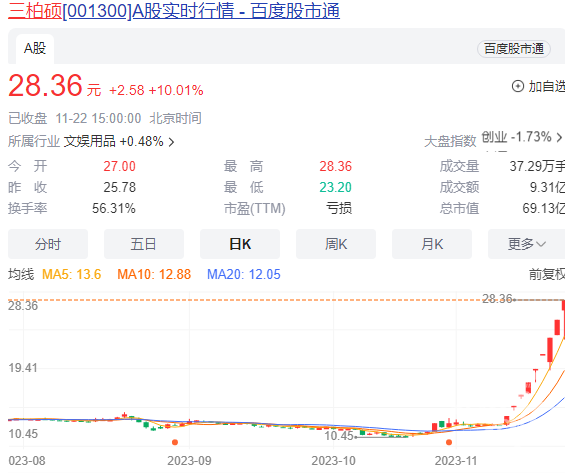Click the orange event dot near 2023-11
The image size is (565, 473).
(449, 442)
